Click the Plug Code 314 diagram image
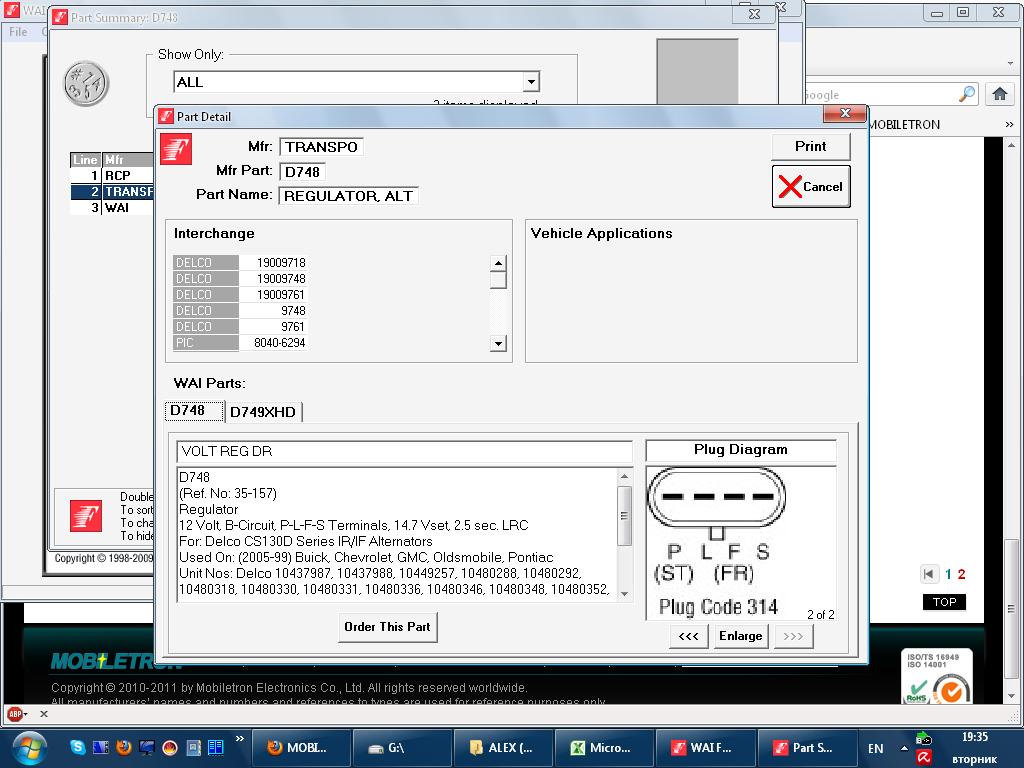The width and height of the screenshot is (1024, 768). click(741, 542)
